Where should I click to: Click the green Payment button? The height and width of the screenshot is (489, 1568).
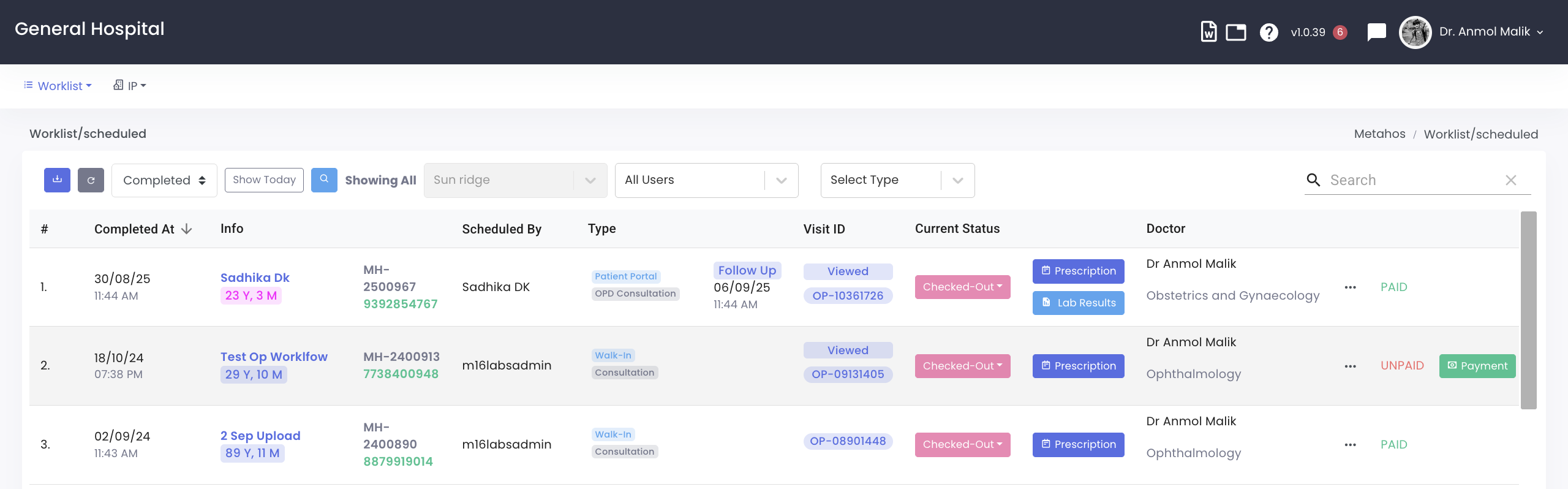click(x=1477, y=366)
